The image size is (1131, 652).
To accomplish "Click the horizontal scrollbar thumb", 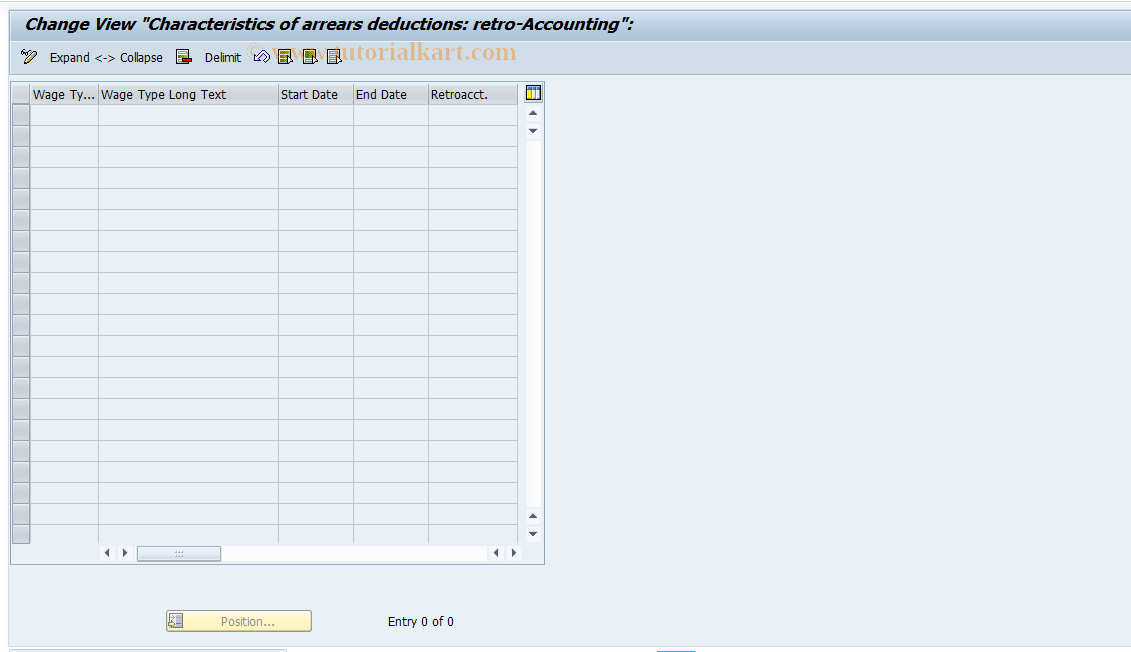I will click(x=179, y=553).
